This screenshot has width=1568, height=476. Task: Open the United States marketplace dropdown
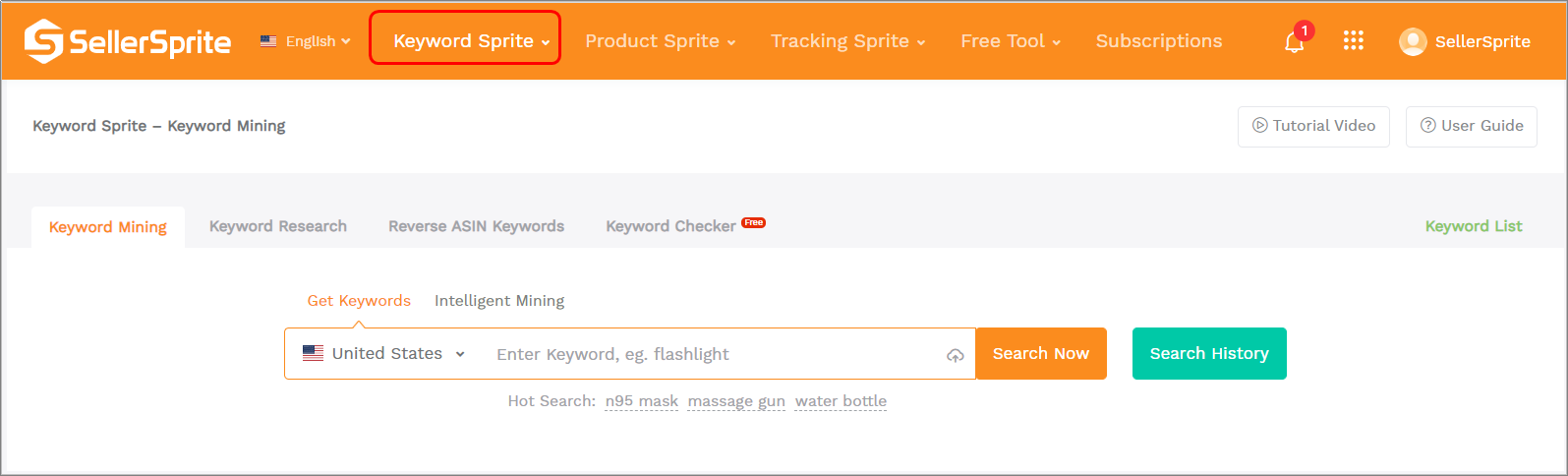pyautogui.click(x=384, y=354)
